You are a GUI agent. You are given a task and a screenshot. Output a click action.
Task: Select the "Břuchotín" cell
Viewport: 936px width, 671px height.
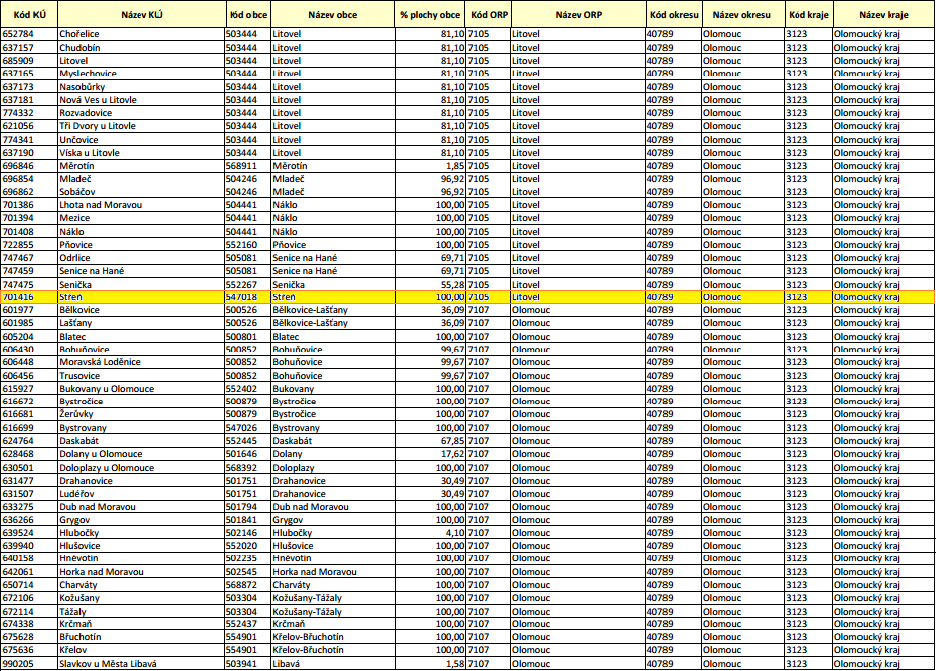pos(141,637)
